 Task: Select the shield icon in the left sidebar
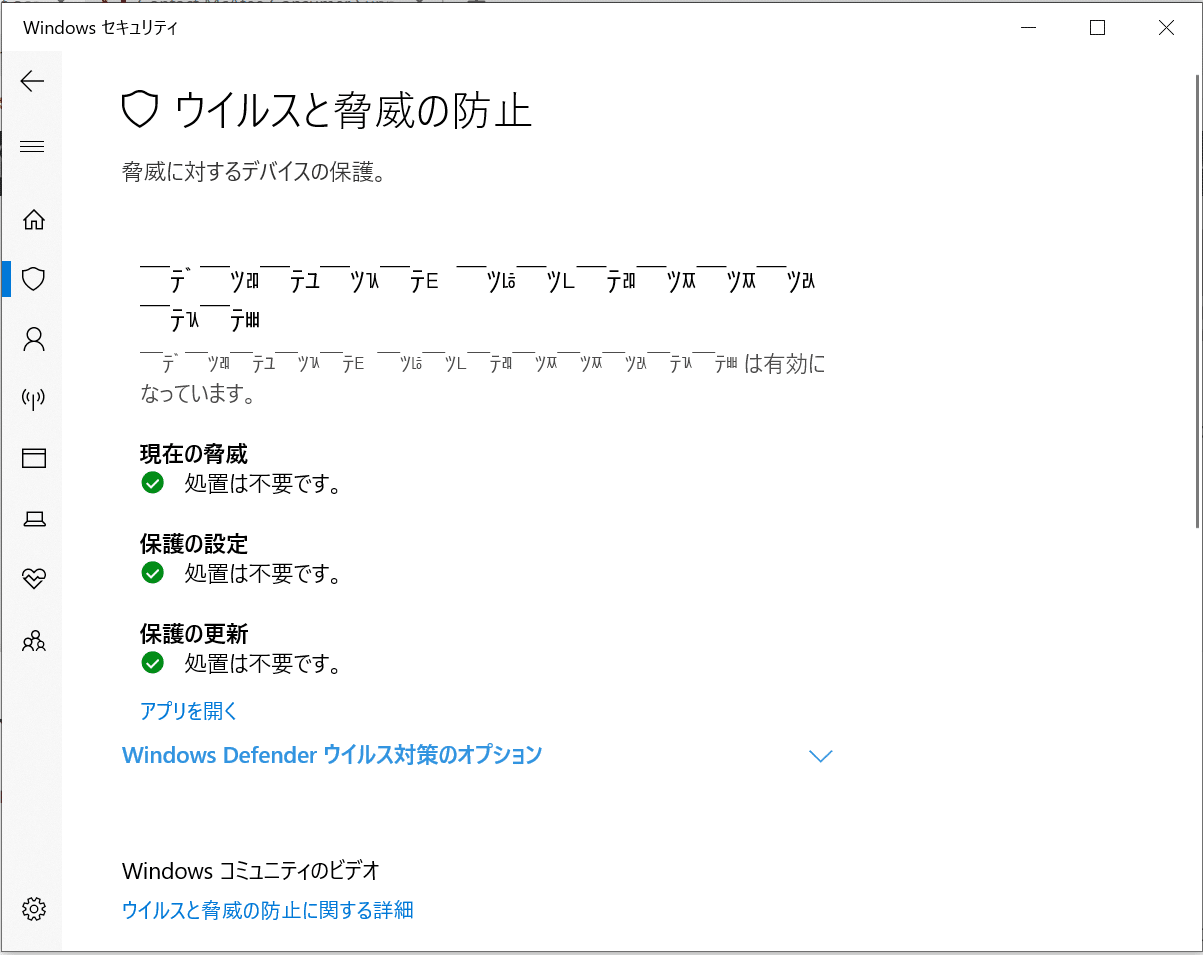(x=34, y=279)
